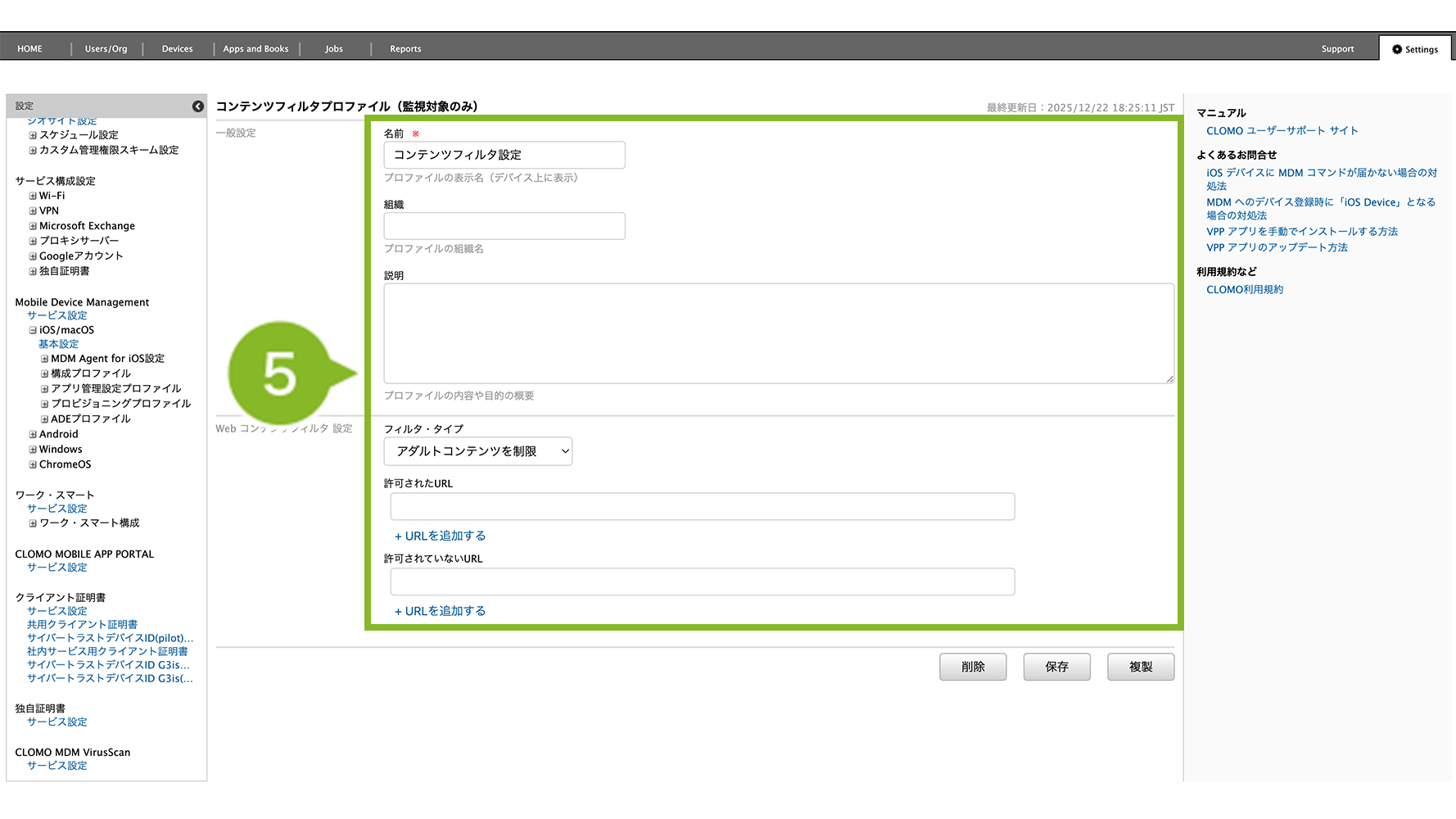The width and height of the screenshot is (1456, 819).
Task: Open the Devices menu
Action: coord(177,49)
